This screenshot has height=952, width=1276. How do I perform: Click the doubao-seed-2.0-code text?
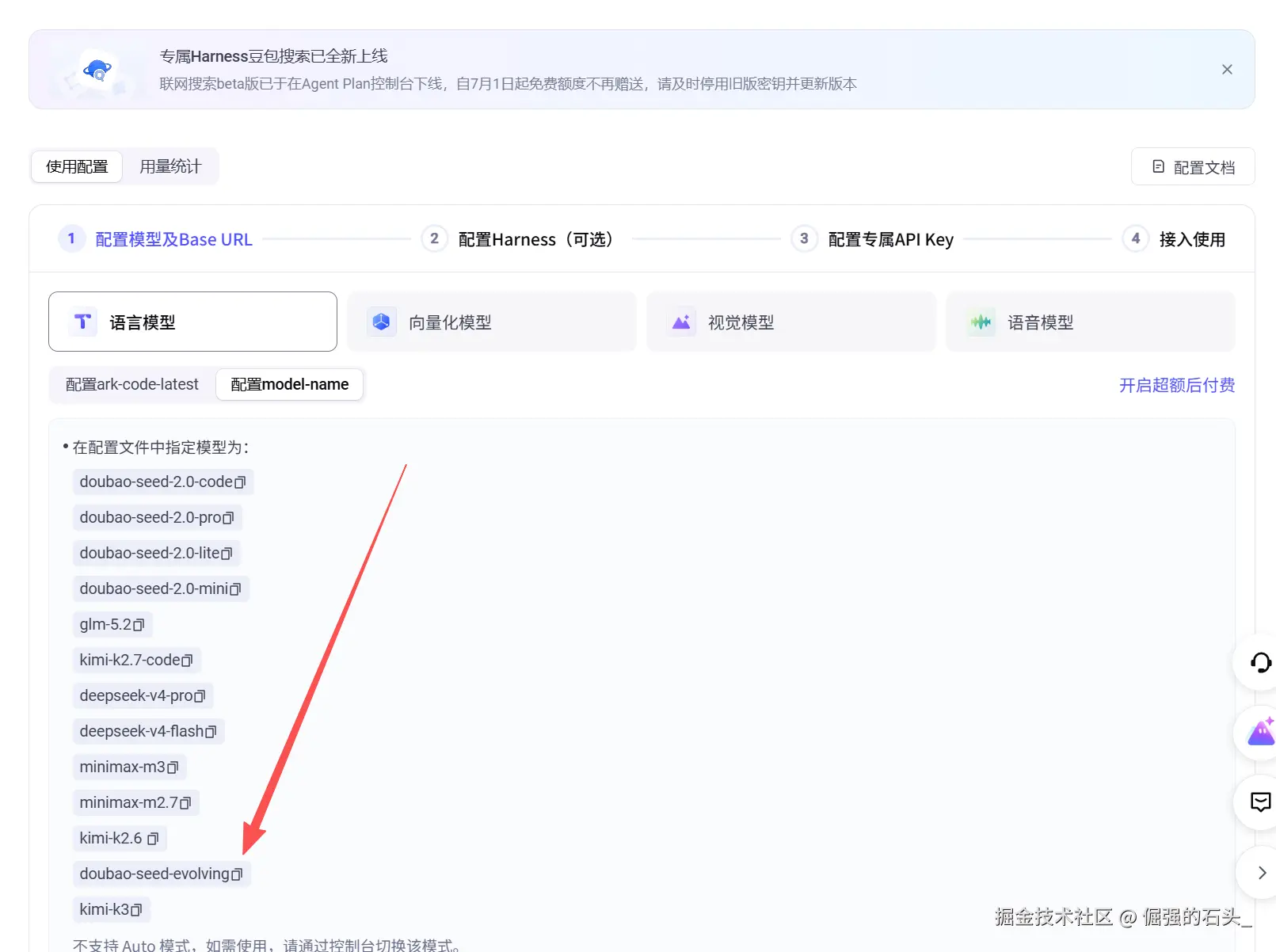[x=156, y=482]
